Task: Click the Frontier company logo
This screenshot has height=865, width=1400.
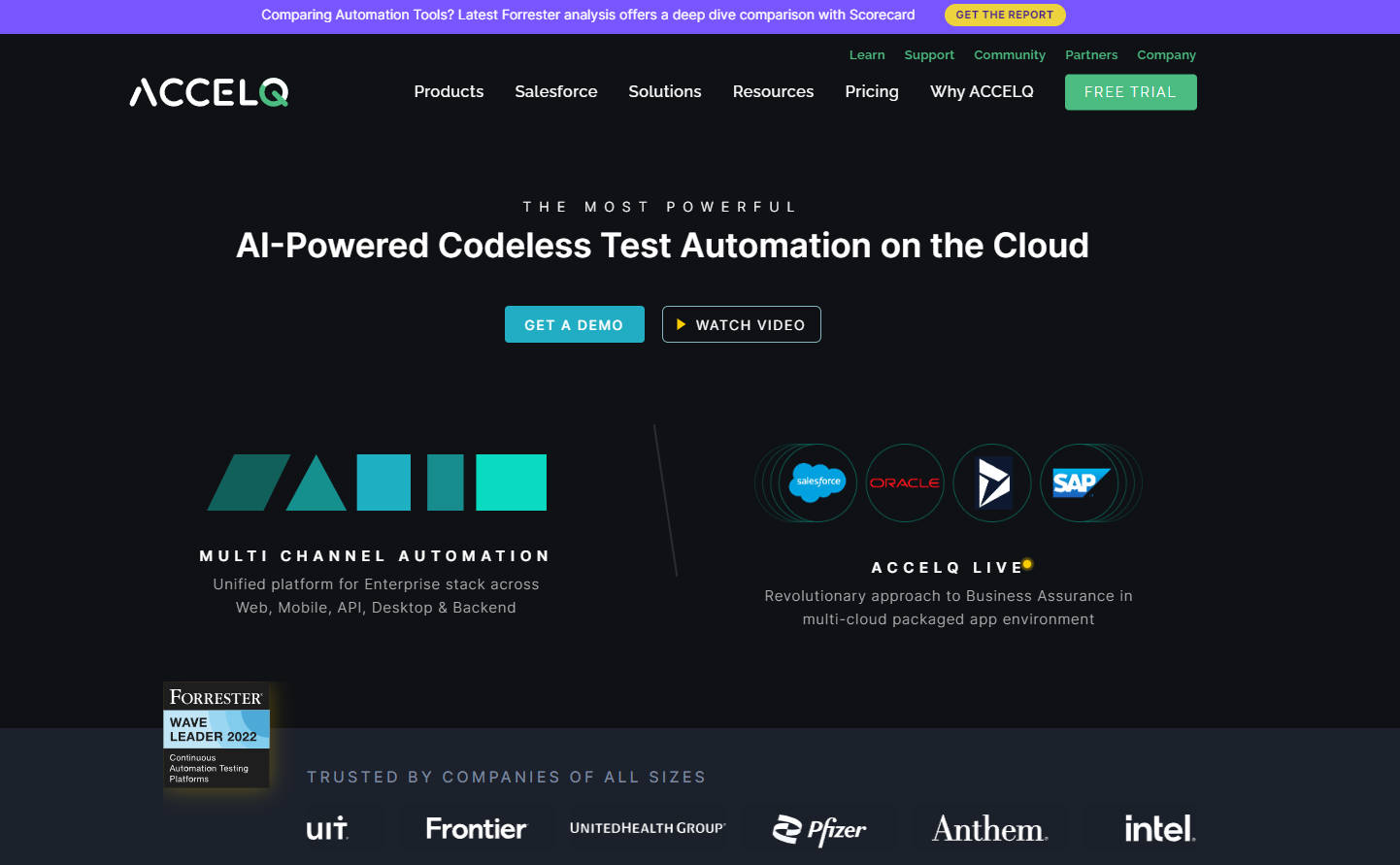Action: [476, 829]
